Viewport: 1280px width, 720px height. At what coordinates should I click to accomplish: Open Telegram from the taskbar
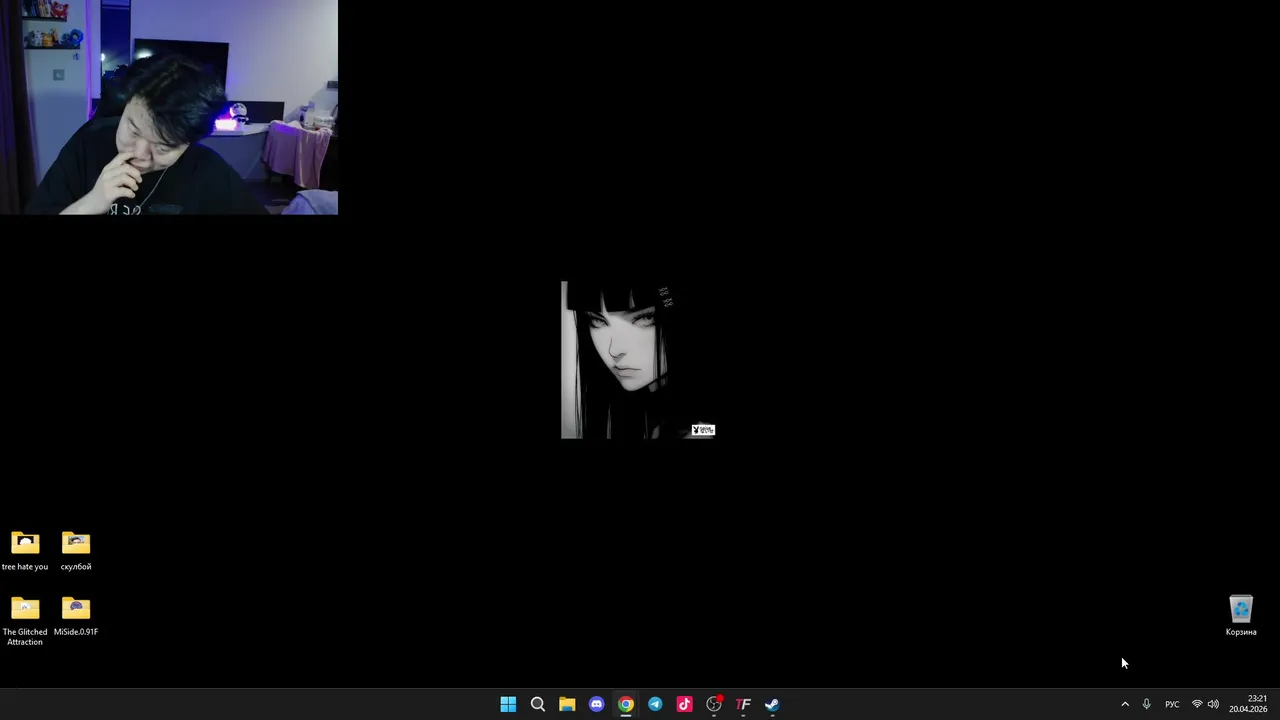coord(655,704)
